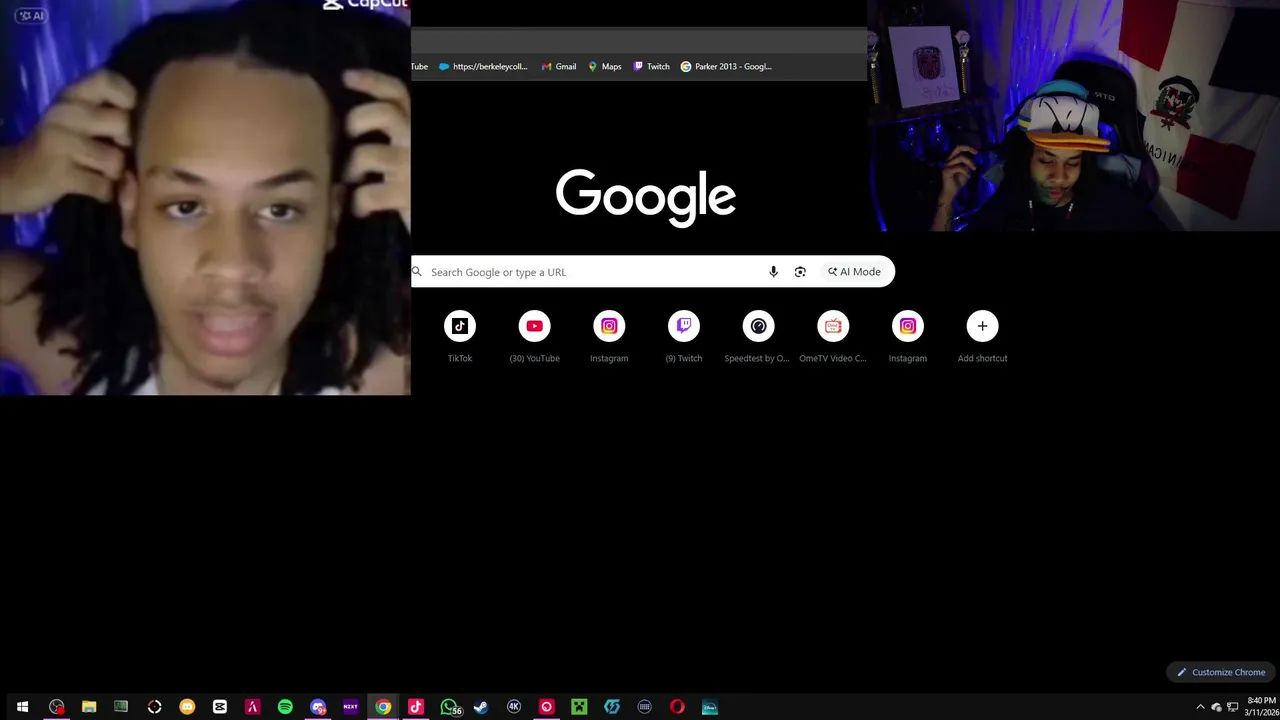1280x720 pixels.
Task: Open the TikTok shortcut tile
Action: (460, 337)
